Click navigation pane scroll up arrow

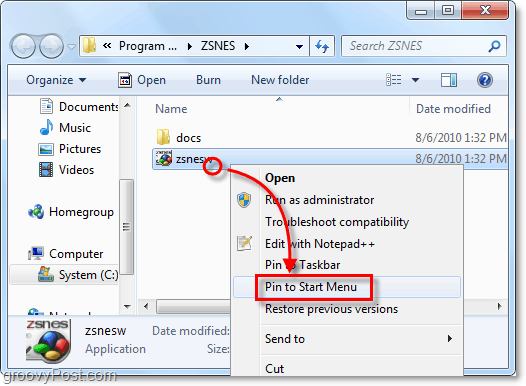(x=127, y=105)
